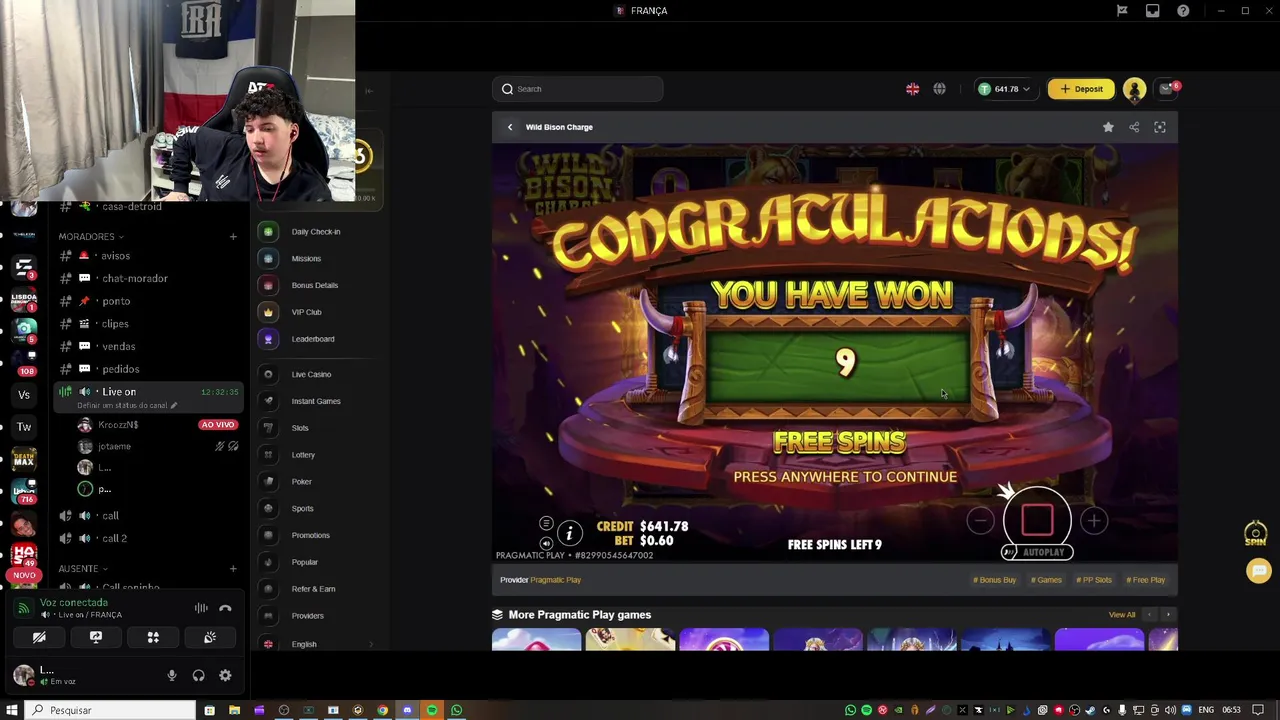Open the Popular games entry
The image size is (1280, 720).
point(303,562)
